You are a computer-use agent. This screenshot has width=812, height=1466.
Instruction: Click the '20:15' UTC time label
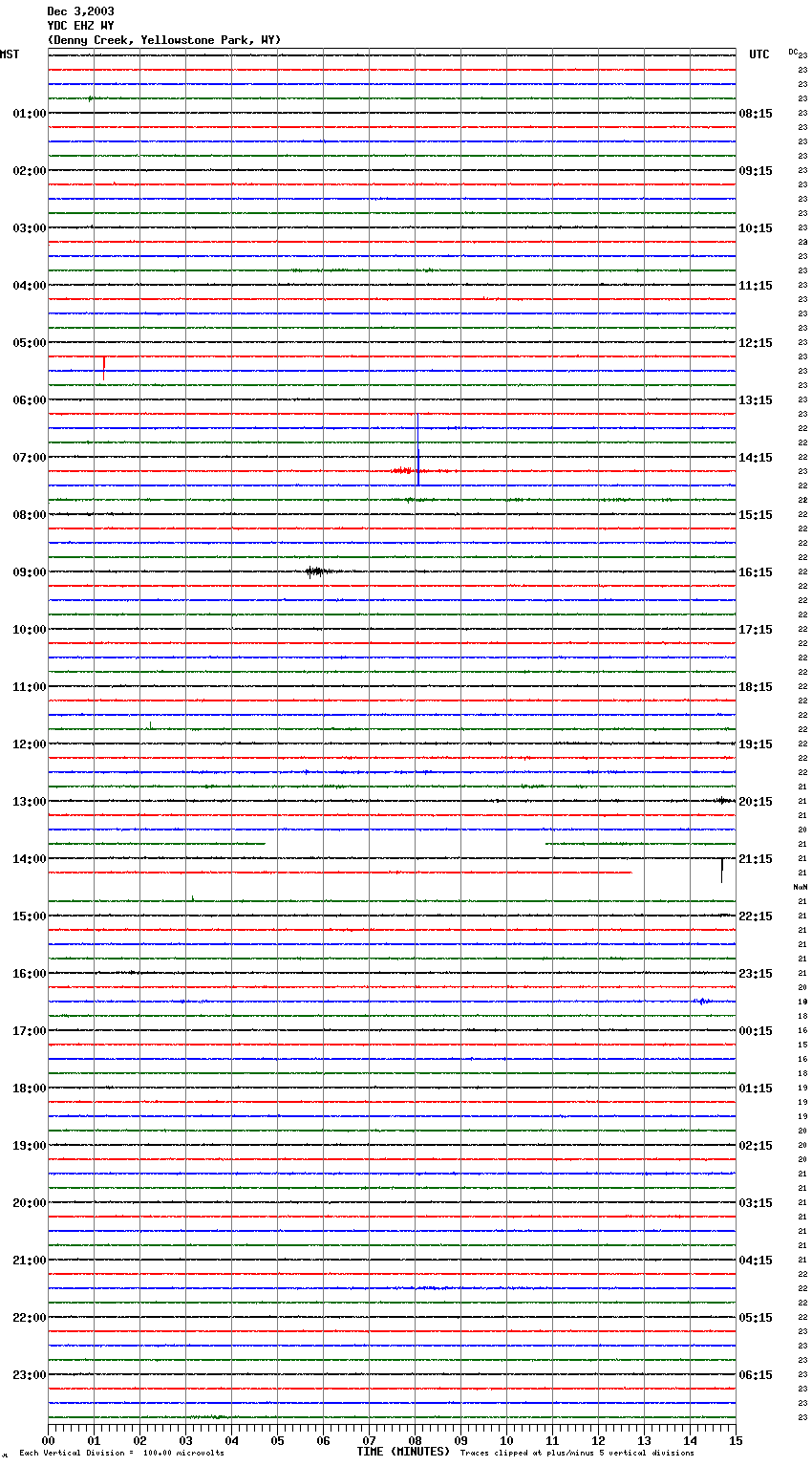pyautogui.click(x=756, y=802)
